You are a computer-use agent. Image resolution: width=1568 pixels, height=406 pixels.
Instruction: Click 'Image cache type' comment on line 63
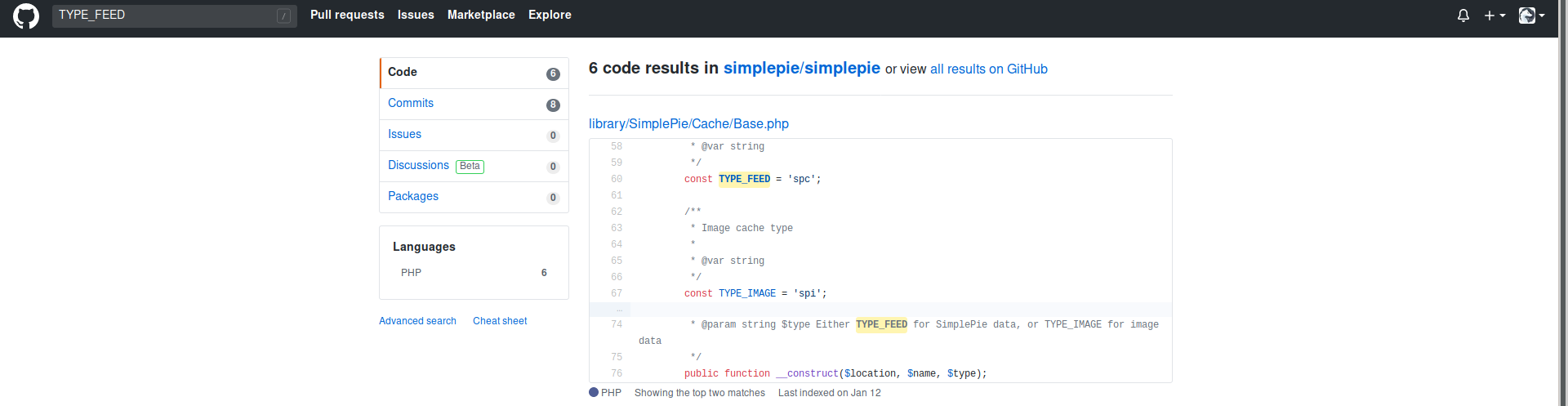[x=747, y=228]
